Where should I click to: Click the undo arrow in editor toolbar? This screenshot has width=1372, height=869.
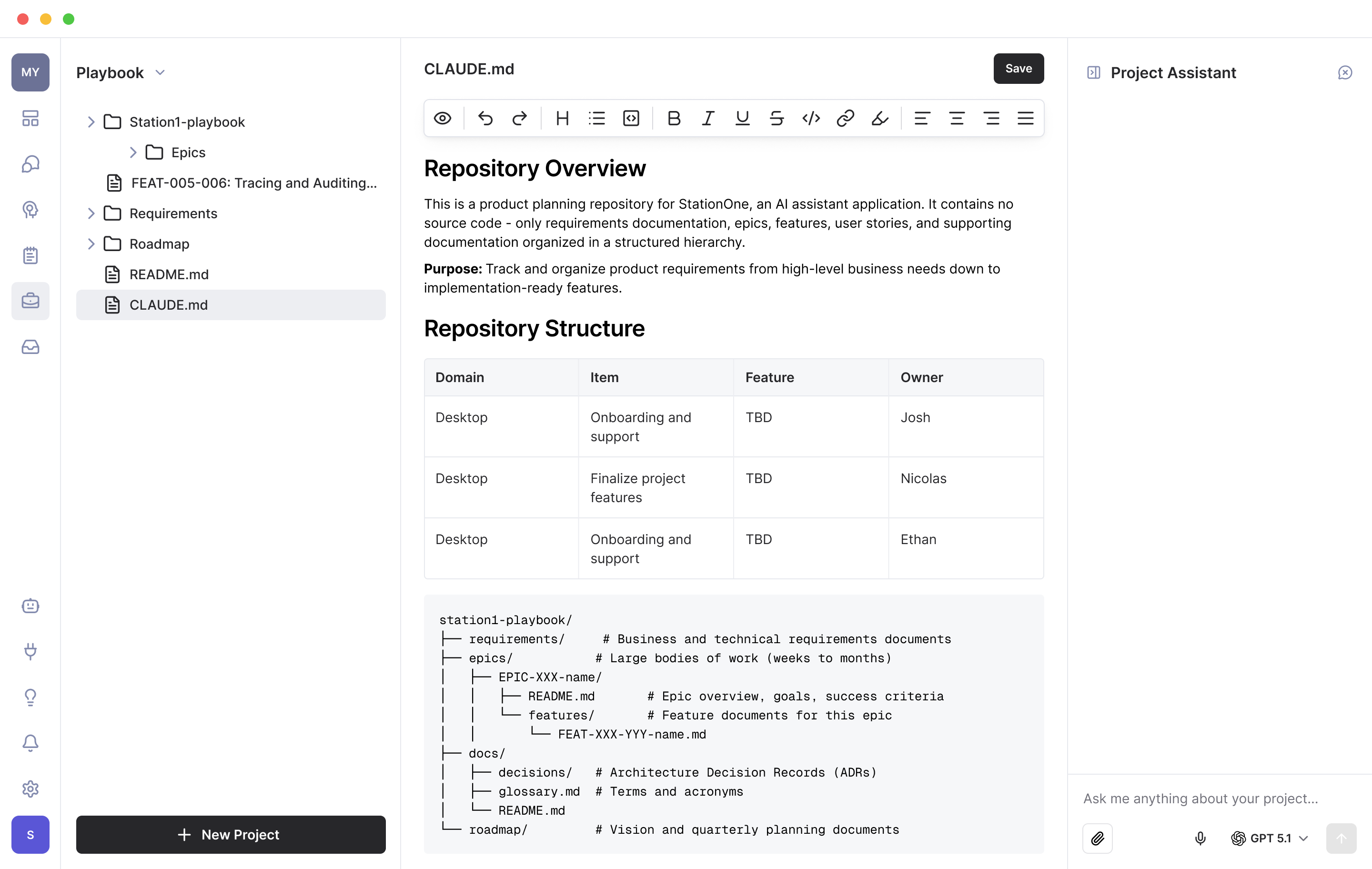(x=485, y=119)
